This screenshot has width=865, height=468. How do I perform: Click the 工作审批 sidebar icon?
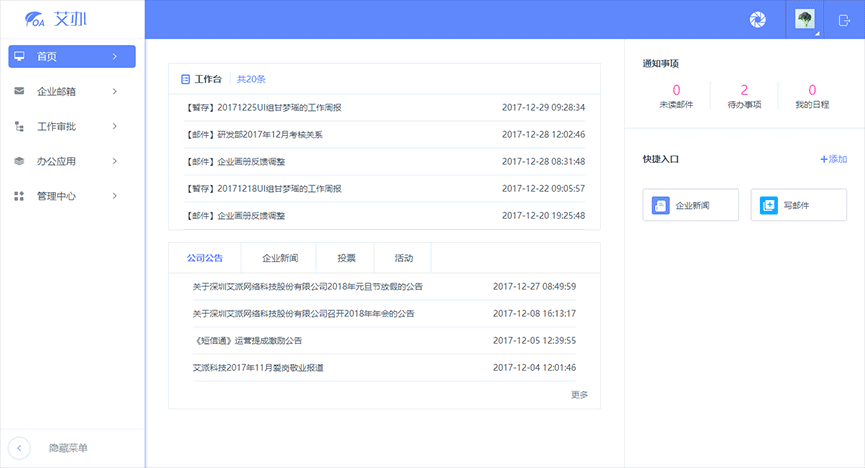pos(19,126)
